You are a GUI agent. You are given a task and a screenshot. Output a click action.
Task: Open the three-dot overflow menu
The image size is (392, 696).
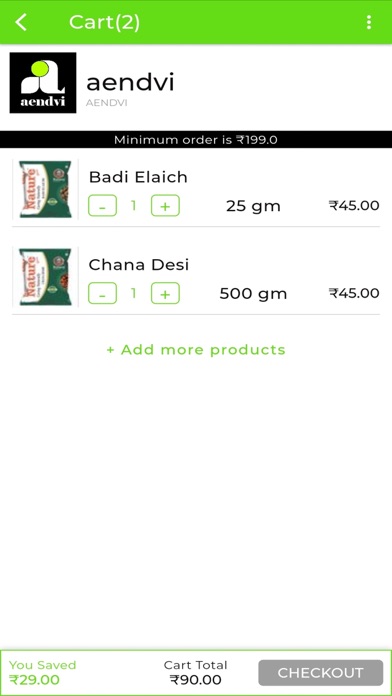point(368,22)
